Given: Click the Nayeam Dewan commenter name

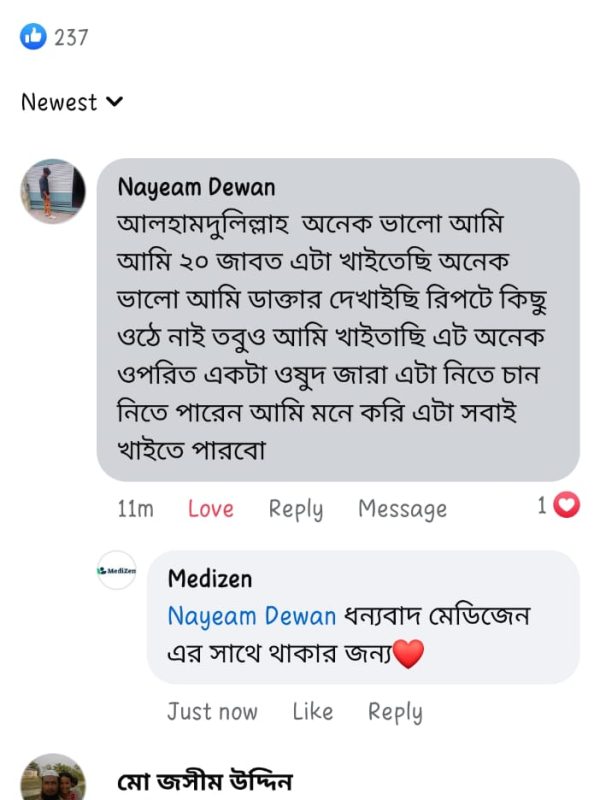Looking at the screenshot, I should click(x=196, y=187).
